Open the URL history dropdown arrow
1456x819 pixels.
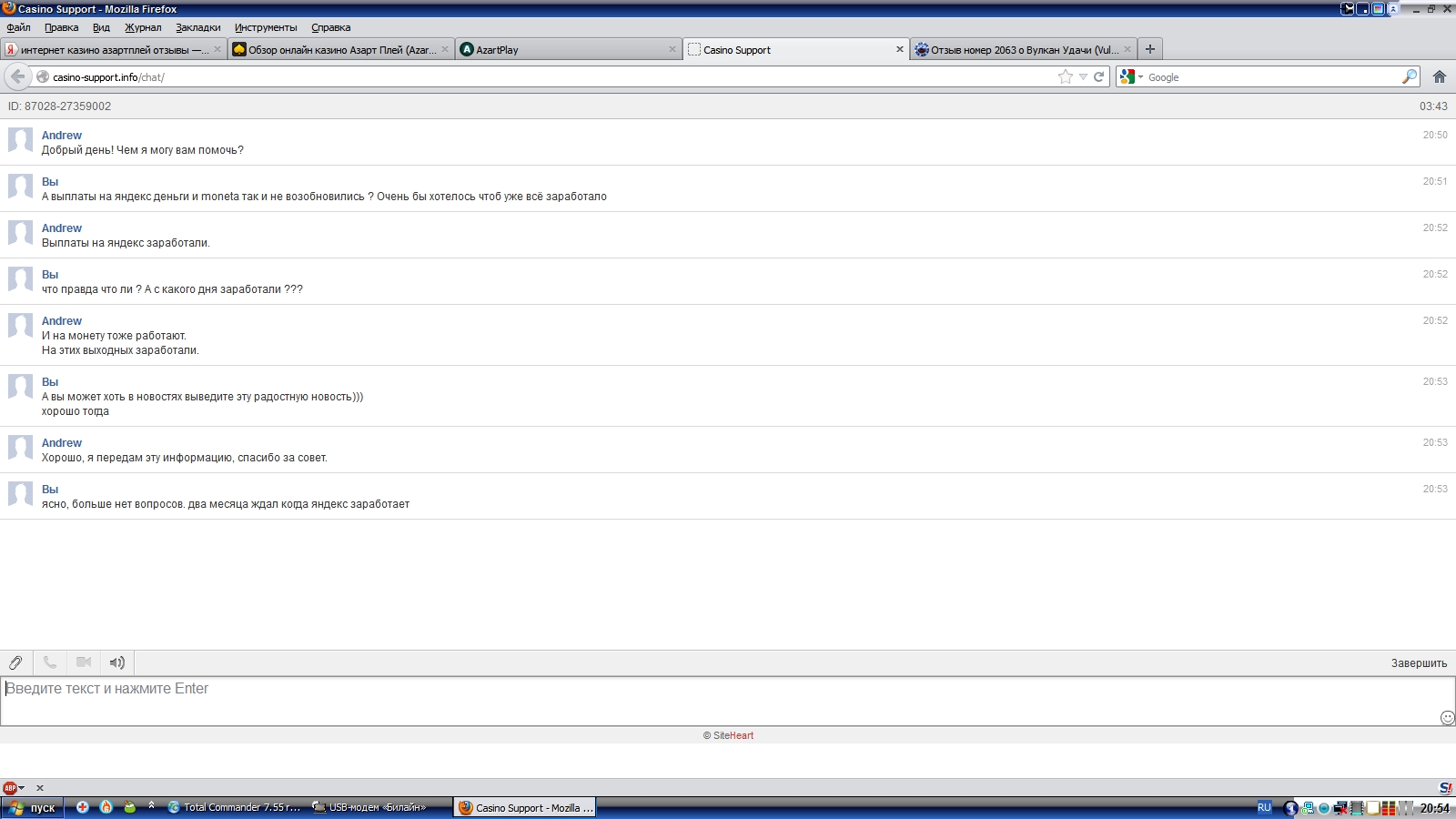tap(1083, 76)
